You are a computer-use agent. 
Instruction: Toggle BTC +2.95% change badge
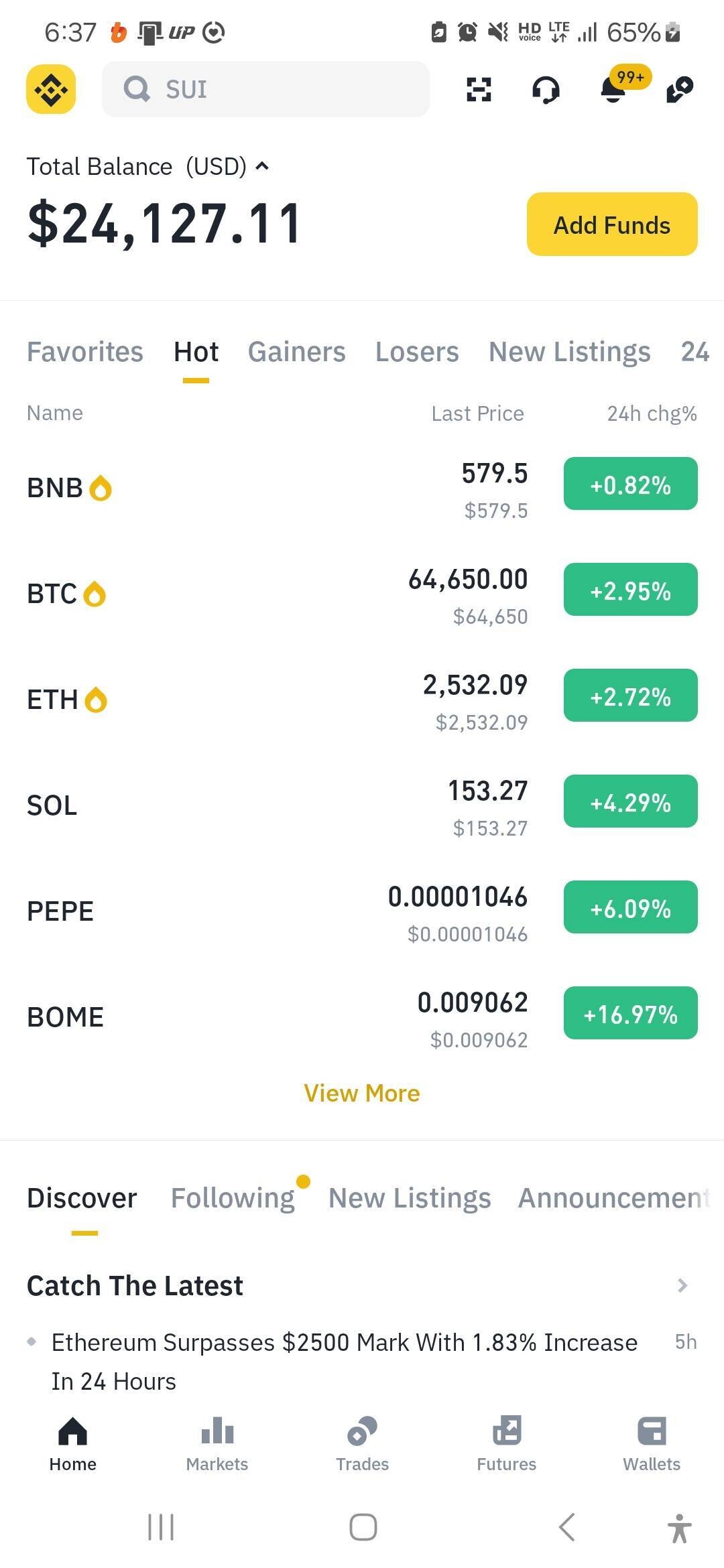click(x=630, y=590)
